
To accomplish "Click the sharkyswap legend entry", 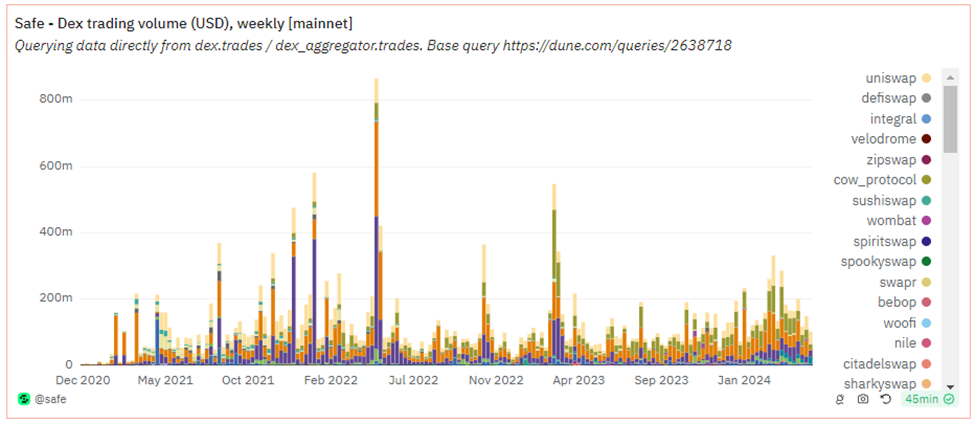I will 887,384.
